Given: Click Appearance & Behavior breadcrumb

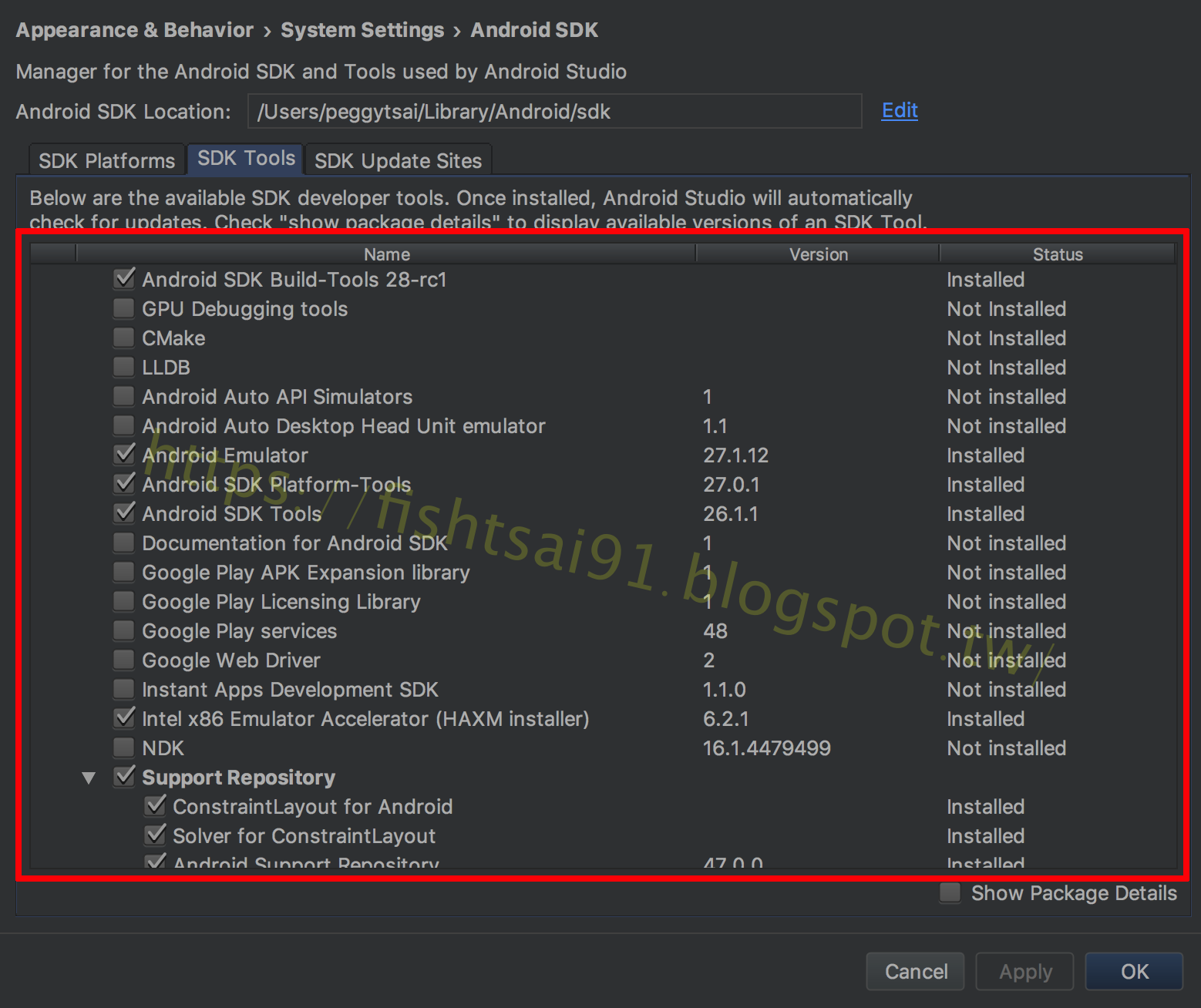Looking at the screenshot, I should click(135, 30).
